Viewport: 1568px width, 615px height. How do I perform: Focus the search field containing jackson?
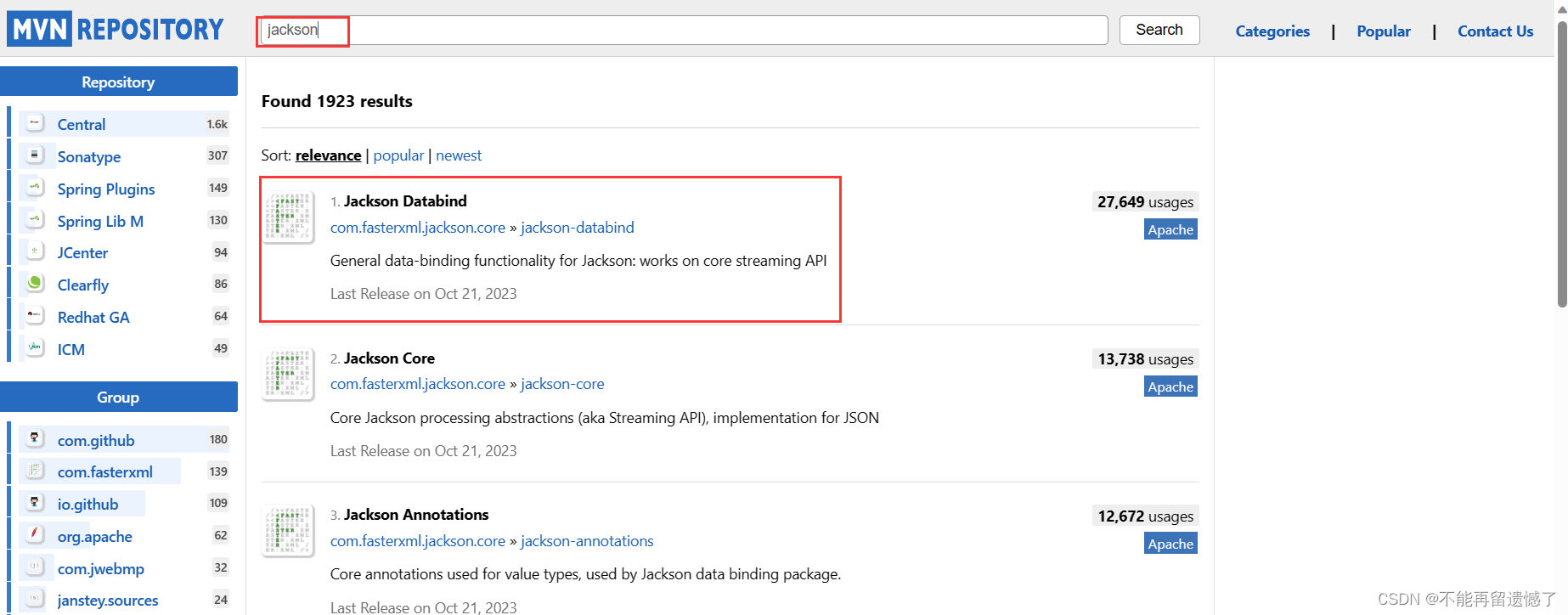coord(684,30)
